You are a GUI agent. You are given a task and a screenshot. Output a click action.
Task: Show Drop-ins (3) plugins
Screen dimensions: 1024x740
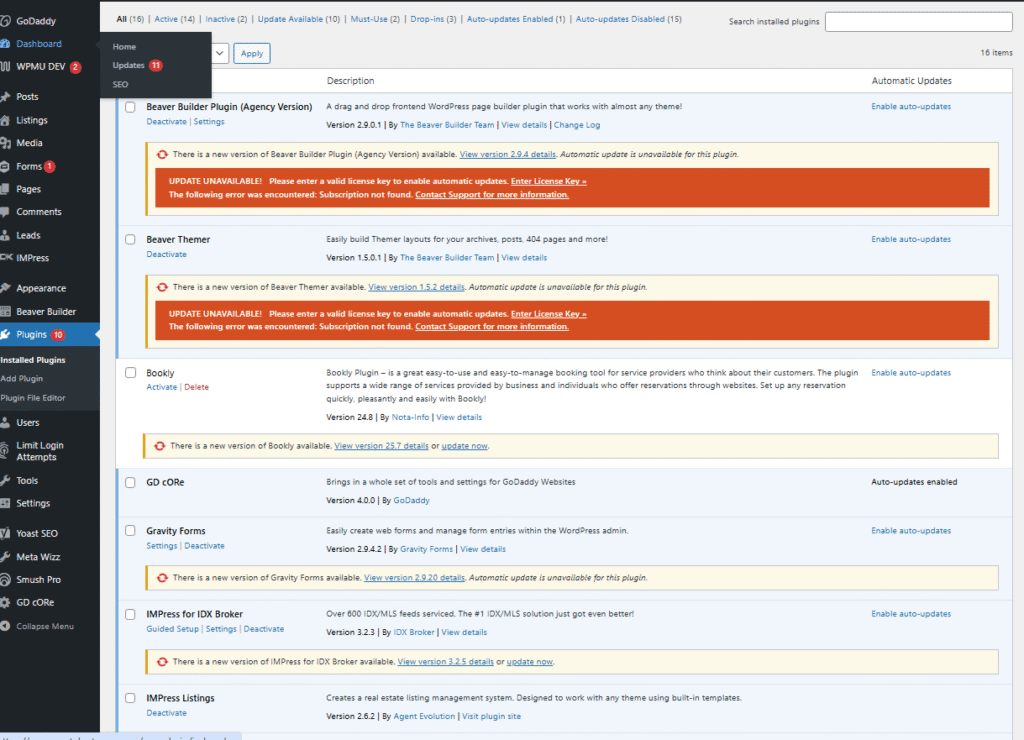pos(433,19)
